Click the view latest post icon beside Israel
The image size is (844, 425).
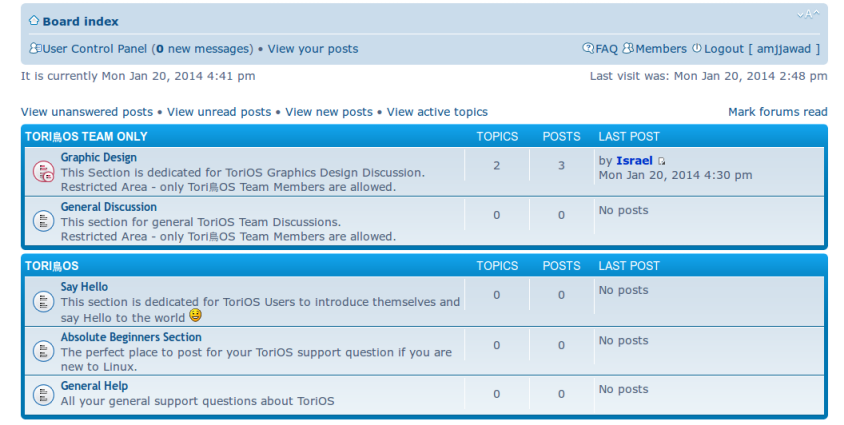[x=662, y=161]
